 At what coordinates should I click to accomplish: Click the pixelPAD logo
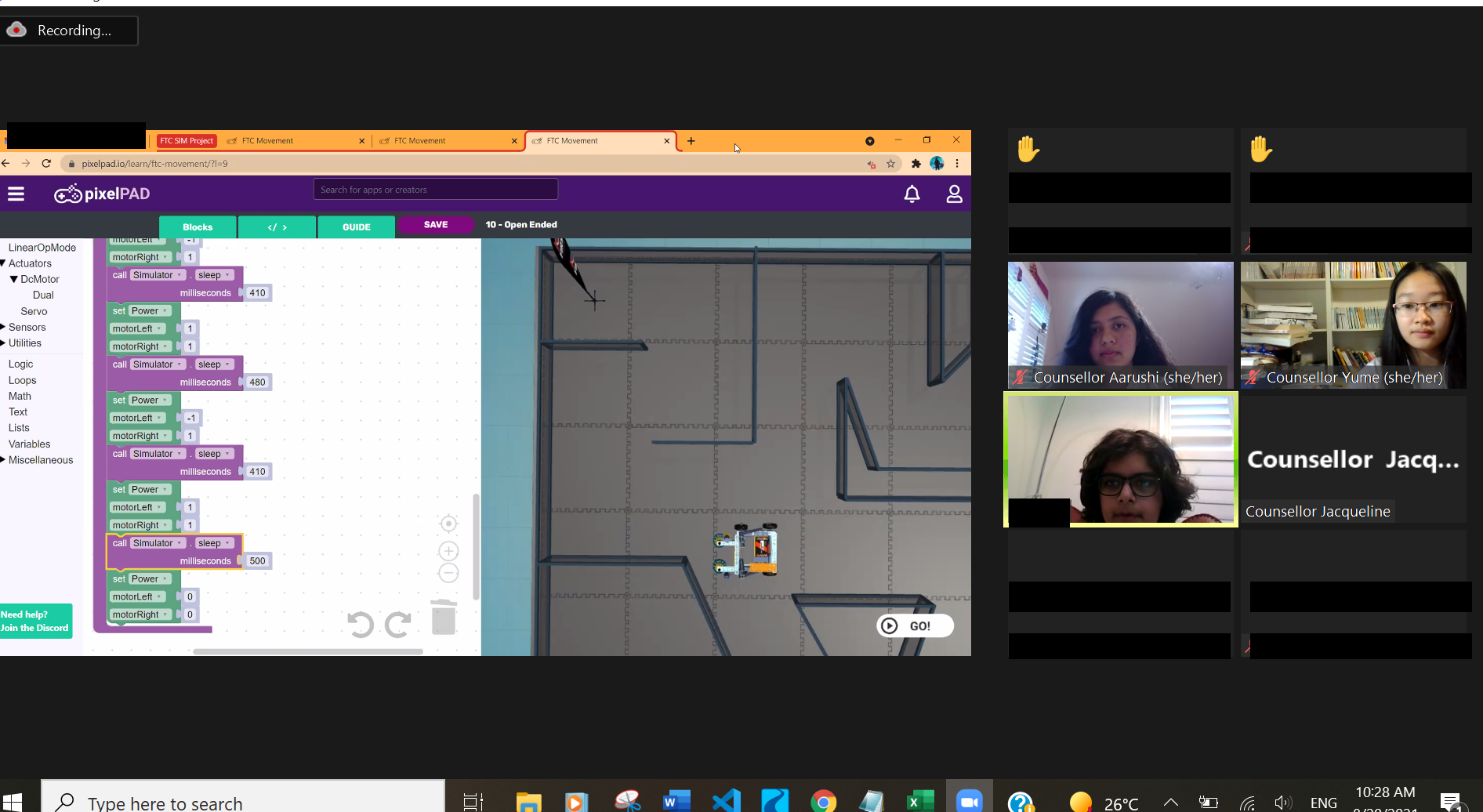coord(102,194)
